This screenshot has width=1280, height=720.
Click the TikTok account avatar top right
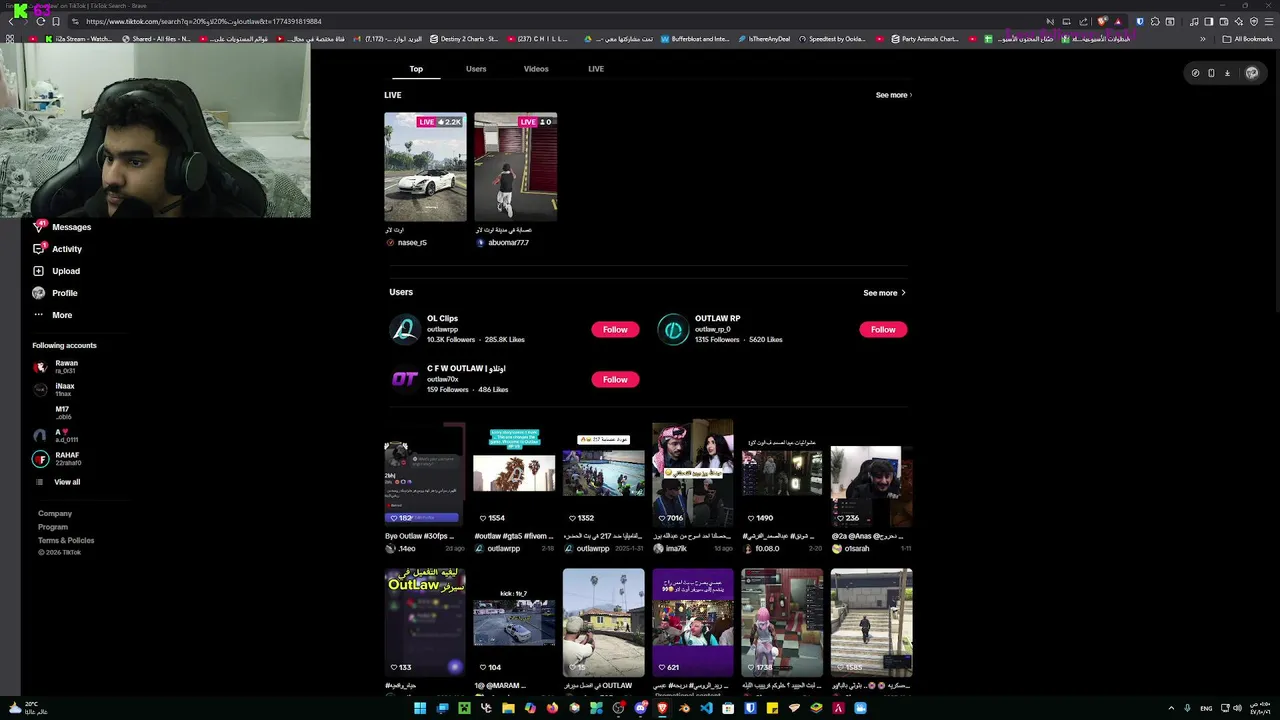click(x=1251, y=73)
